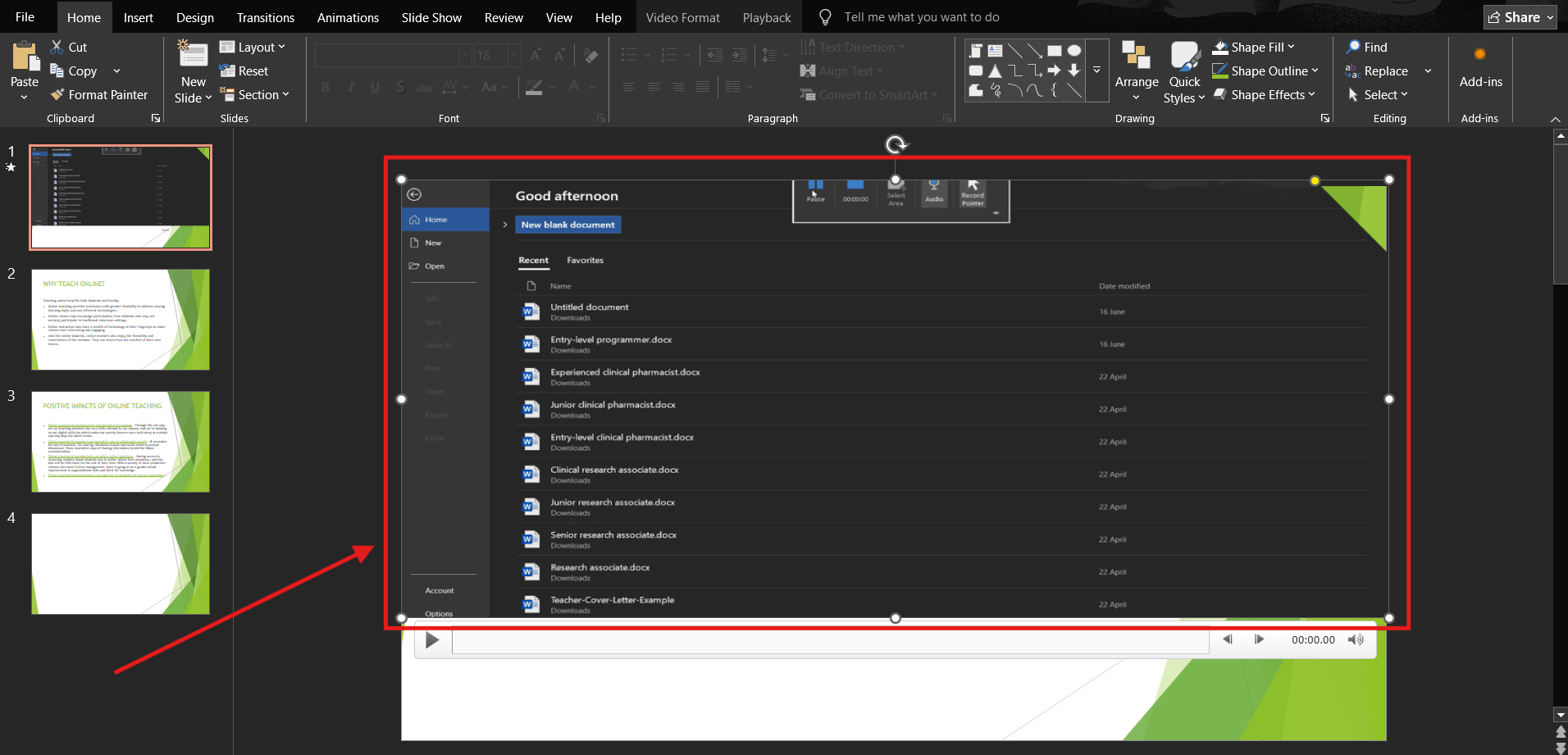Insert a Text Box from the shapes gallery
This screenshot has width=1568, height=755.
[993, 51]
